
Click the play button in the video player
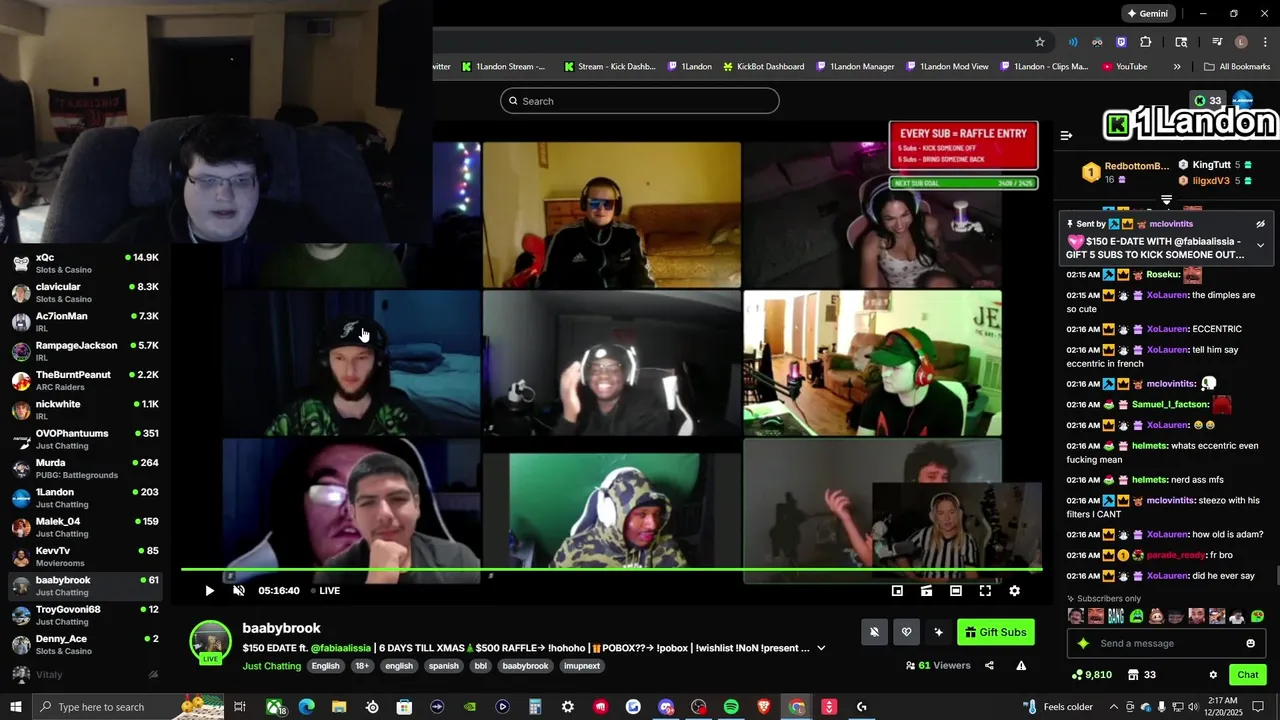[209, 591]
